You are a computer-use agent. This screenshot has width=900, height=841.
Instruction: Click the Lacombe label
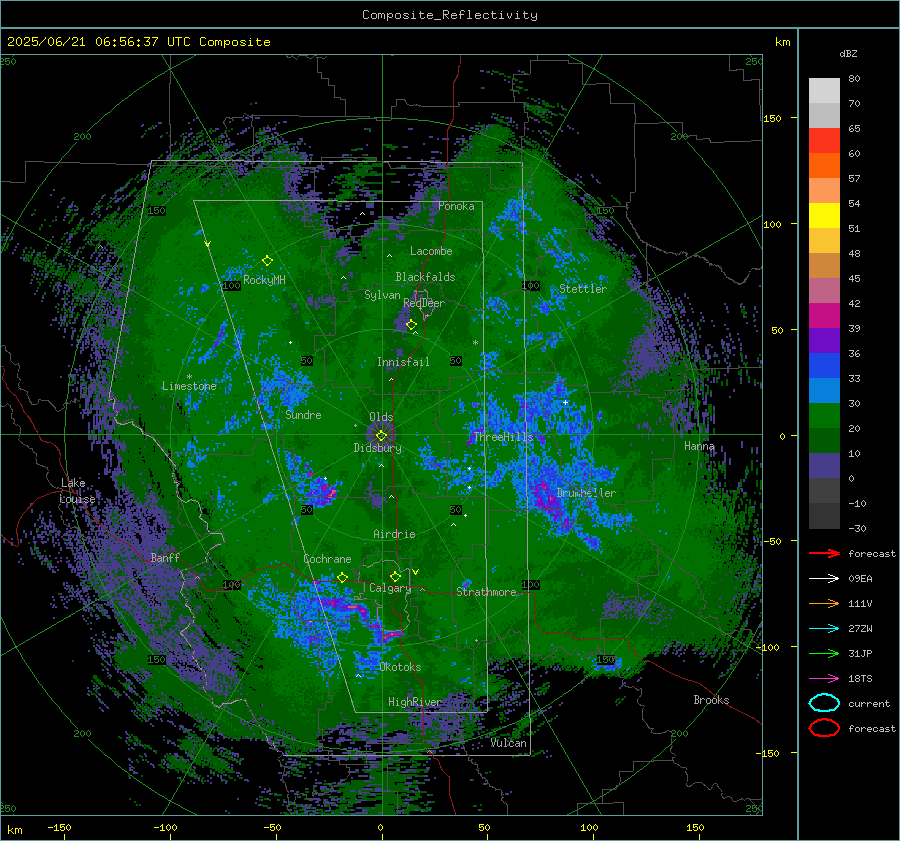pyautogui.click(x=431, y=251)
